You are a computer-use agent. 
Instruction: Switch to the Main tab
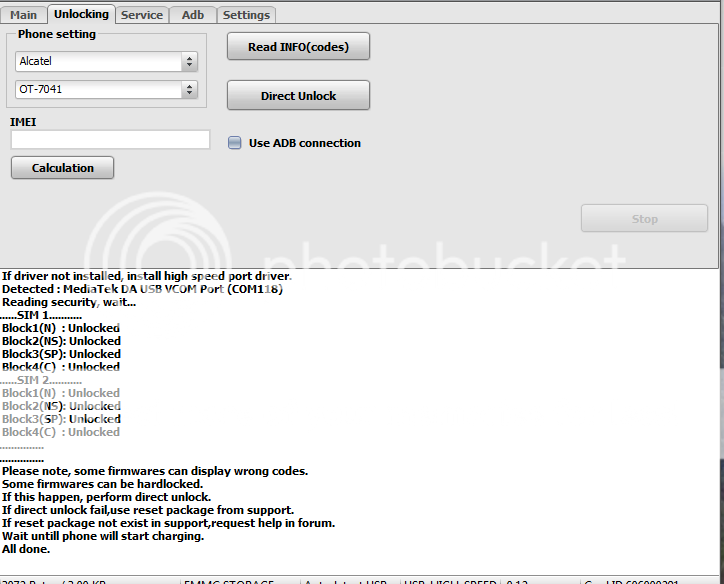coord(23,15)
